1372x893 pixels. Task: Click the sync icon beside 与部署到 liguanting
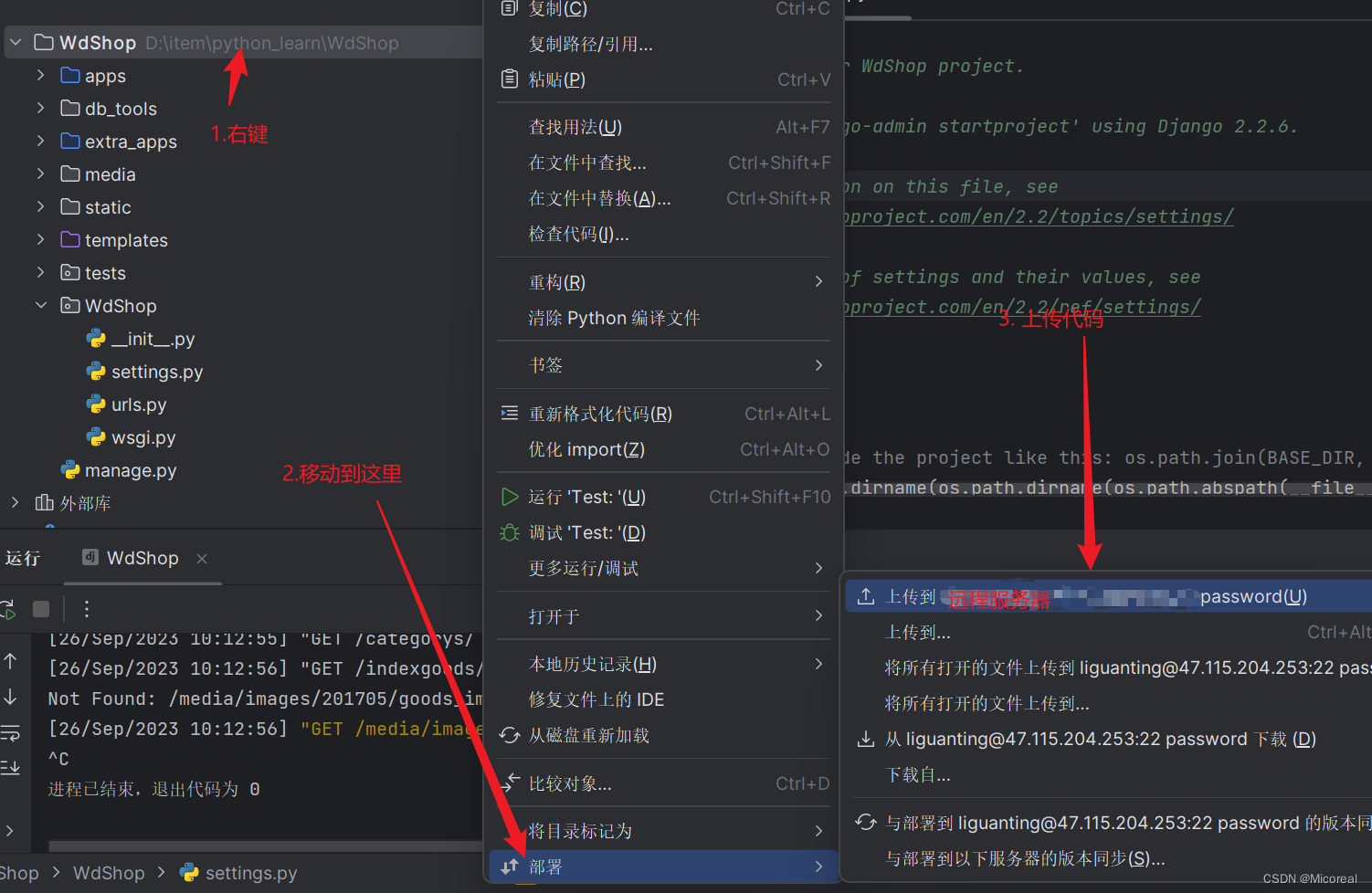click(x=866, y=823)
